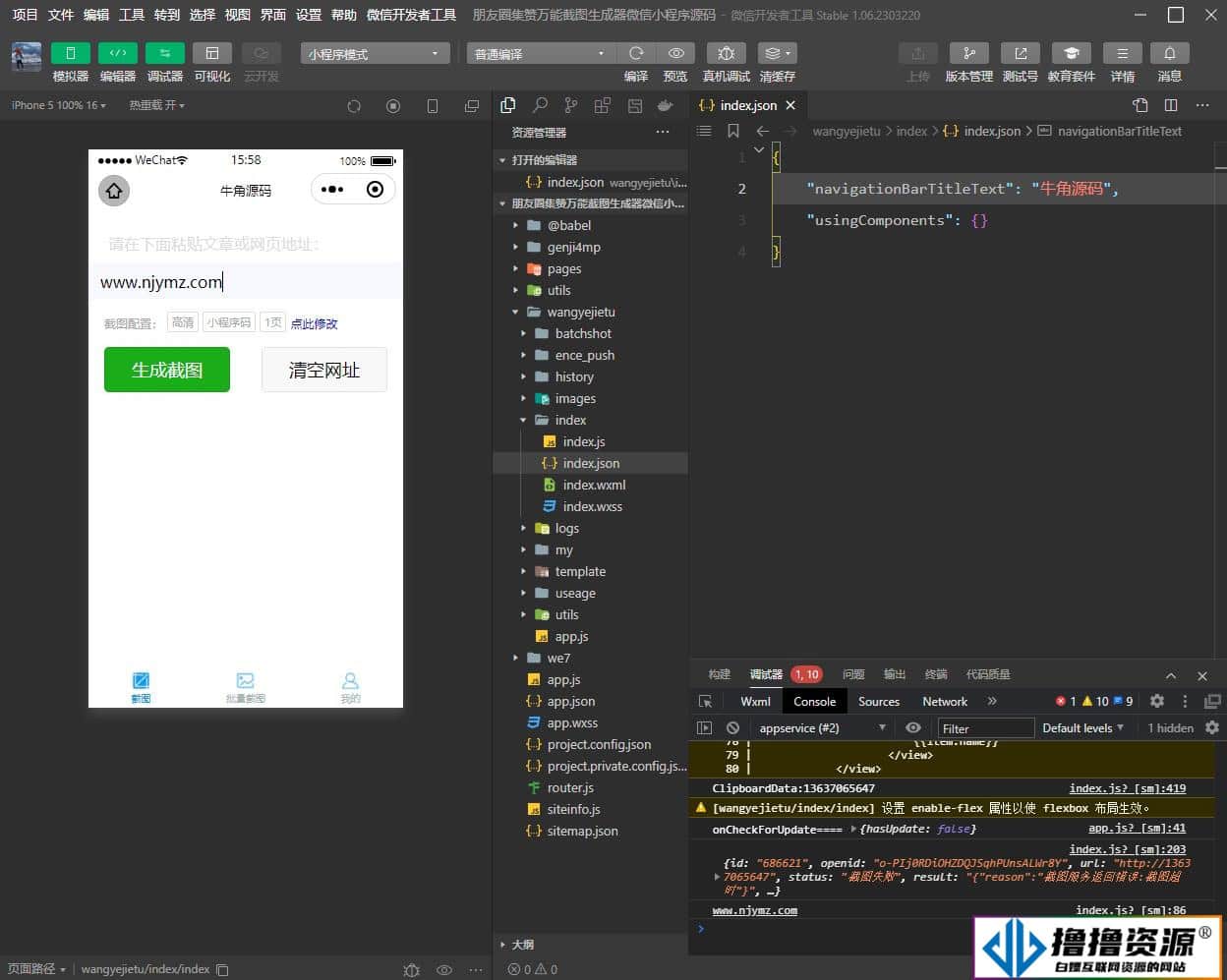Viewport: 1227px width, 980px height.
Task: Open project details (详情)
Action: tap(1123, 53)
